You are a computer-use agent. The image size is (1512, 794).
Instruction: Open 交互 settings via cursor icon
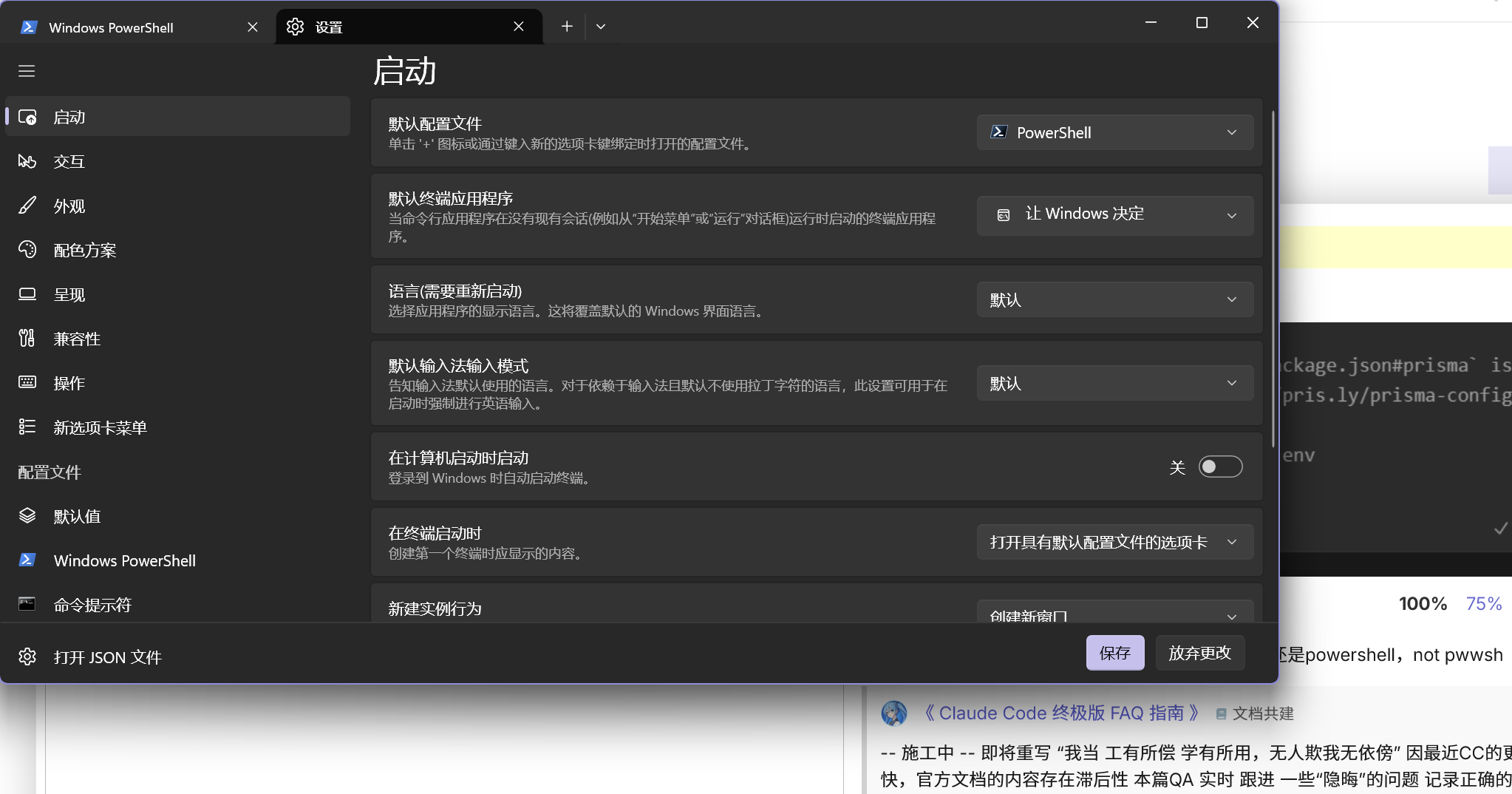[27, 161]
